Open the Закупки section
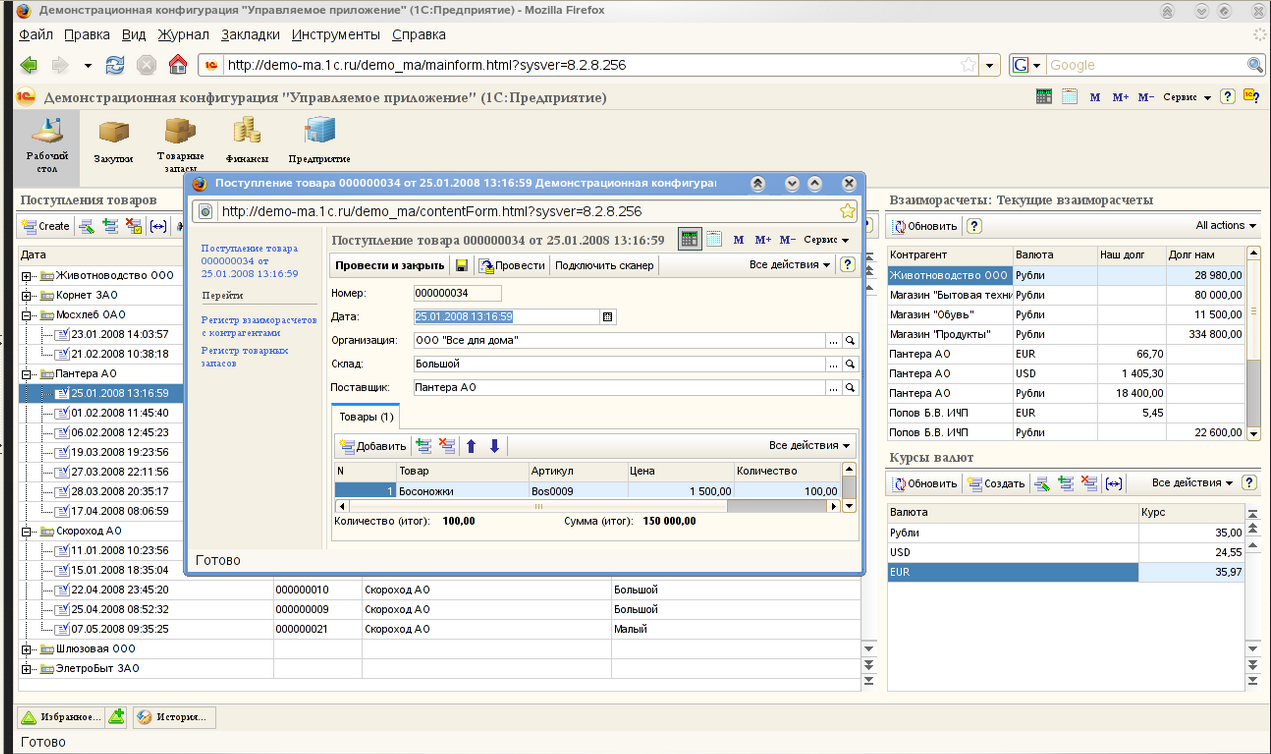Screen dimensions: 1271x754 point(113,142)
